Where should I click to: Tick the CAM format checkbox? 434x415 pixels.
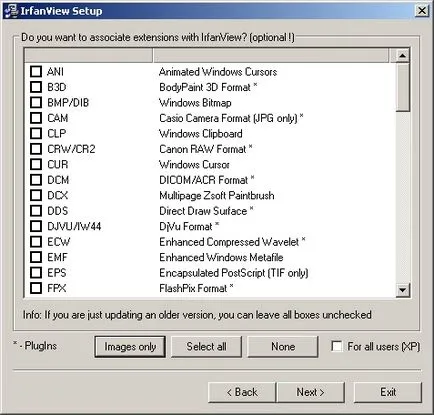pos(36,118)
